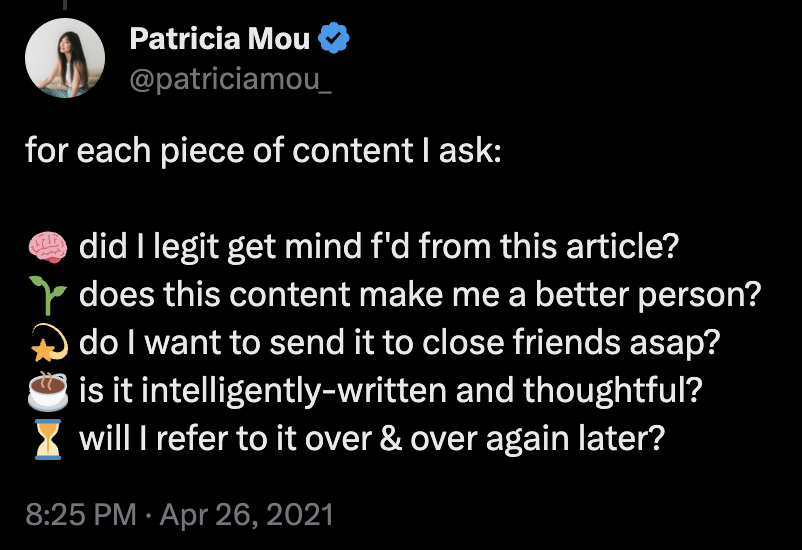Click the 8:25 PM timestamp
Viewport: 802px width, 550px height.
(x=80, y=516)
